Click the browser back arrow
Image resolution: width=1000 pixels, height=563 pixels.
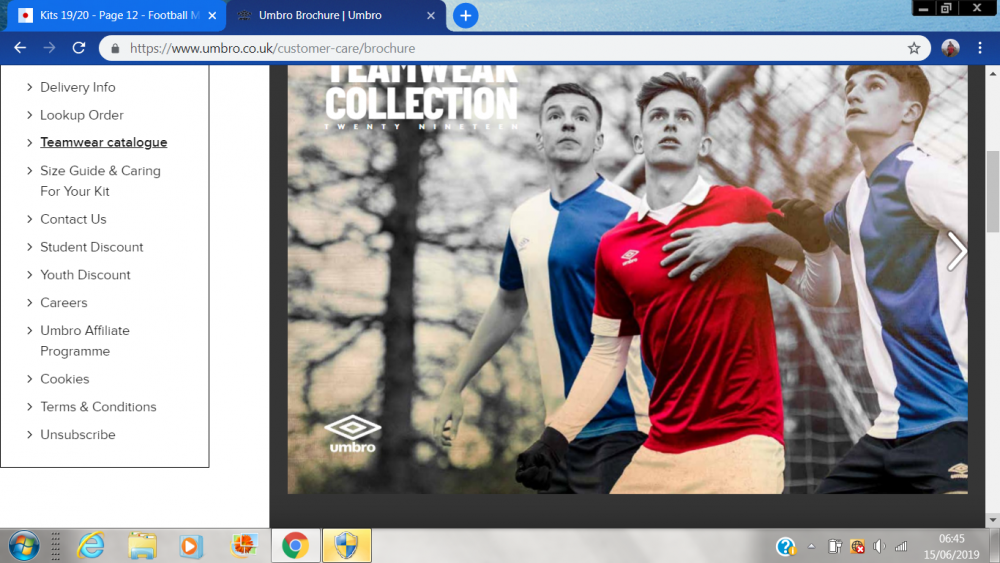pyautogui.click(x=20, y=48)
